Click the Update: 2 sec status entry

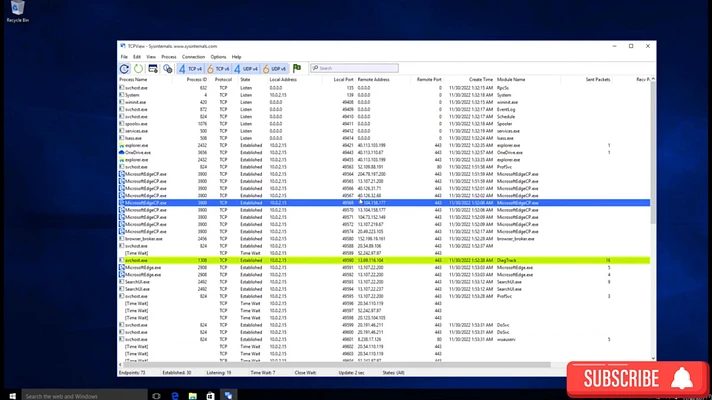point(351,373)
